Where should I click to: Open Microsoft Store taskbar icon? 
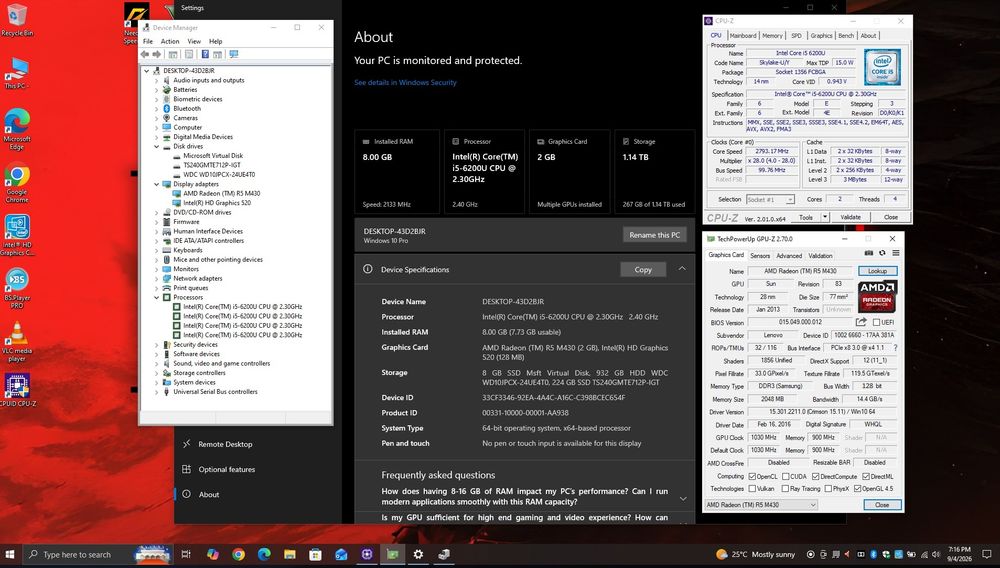(315, 555)
